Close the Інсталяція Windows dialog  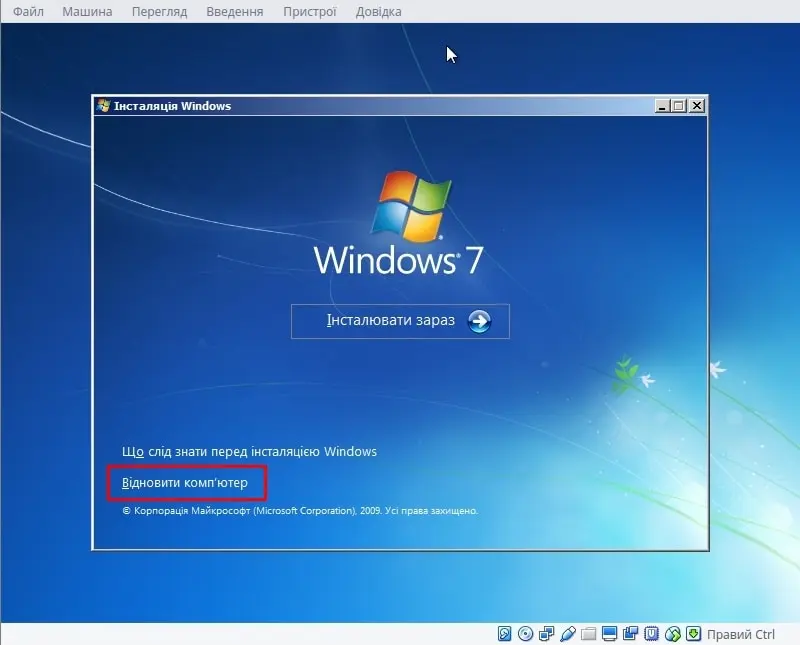click(x=696, y=106)
